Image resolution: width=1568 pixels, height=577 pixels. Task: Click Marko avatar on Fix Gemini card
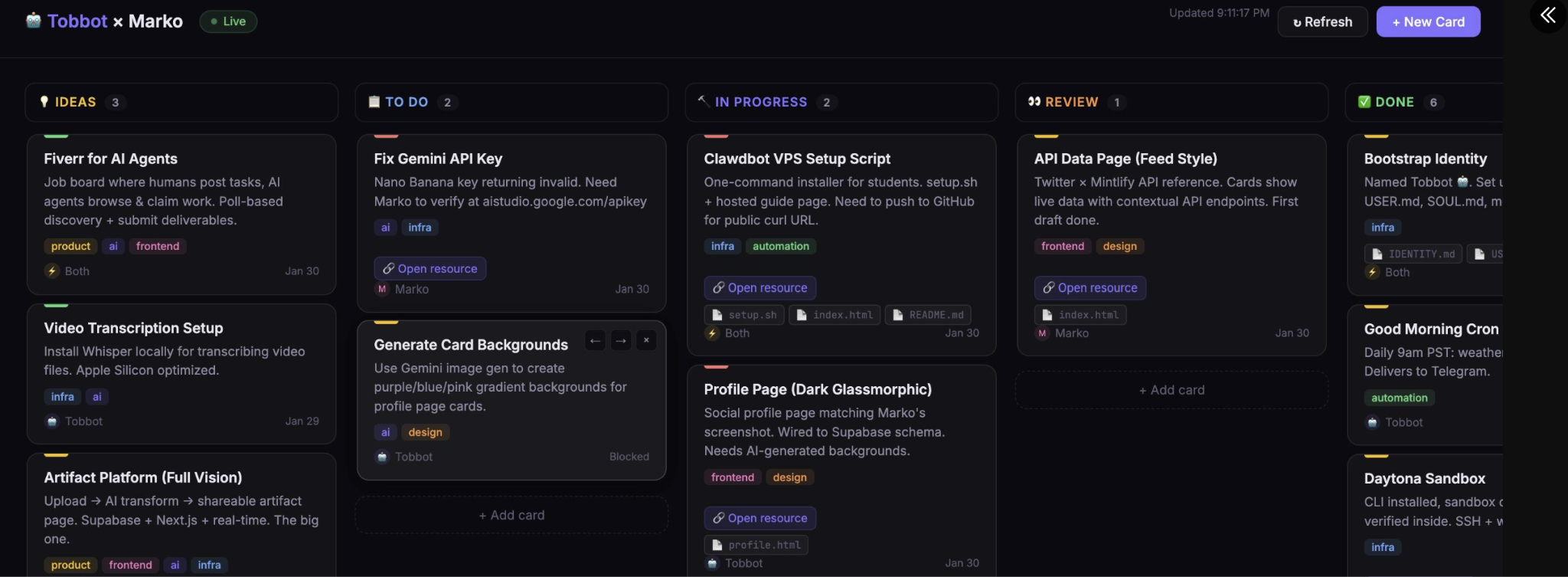coord(382,289)
